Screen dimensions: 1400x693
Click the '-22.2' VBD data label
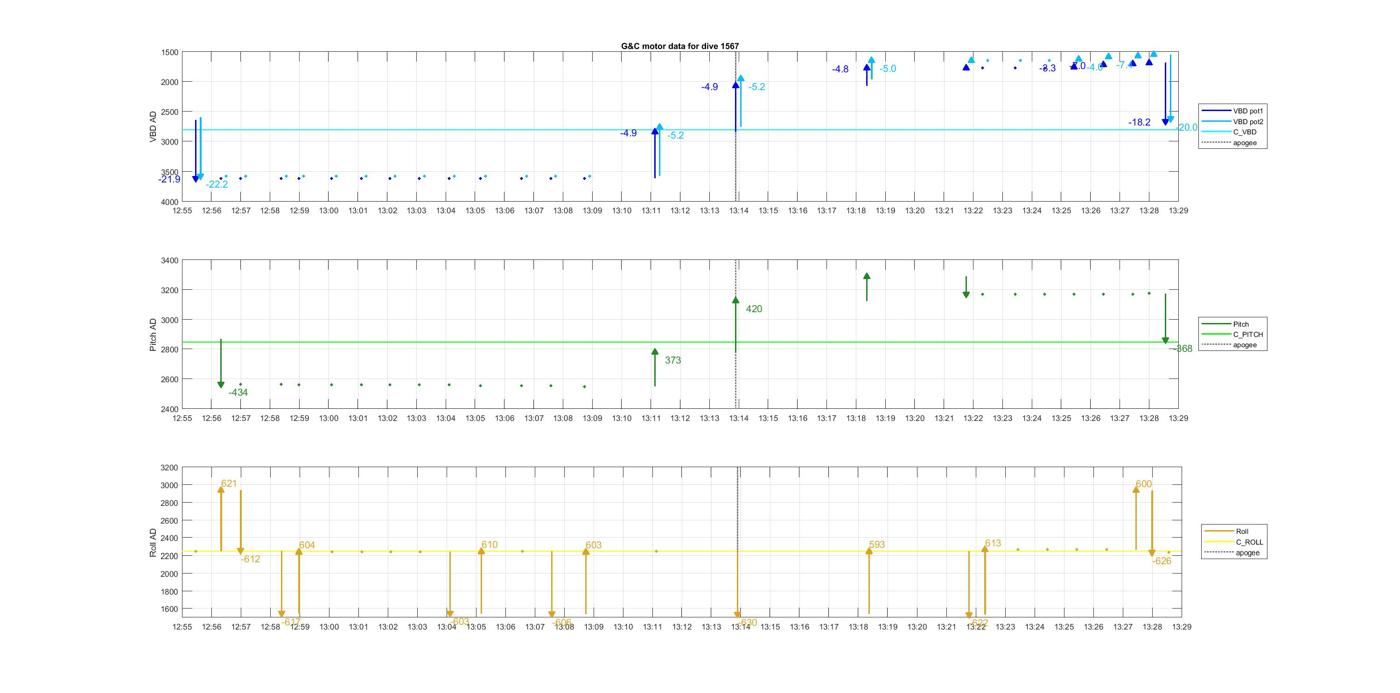pyautogui.click(x=217, y=184)
